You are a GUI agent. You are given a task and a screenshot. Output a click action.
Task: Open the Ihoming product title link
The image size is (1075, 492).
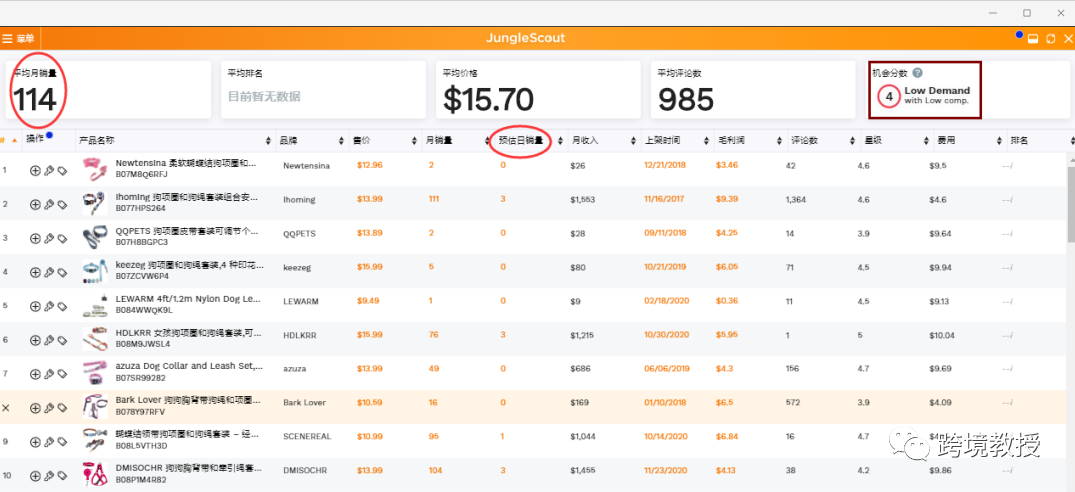tap(186, 197)
